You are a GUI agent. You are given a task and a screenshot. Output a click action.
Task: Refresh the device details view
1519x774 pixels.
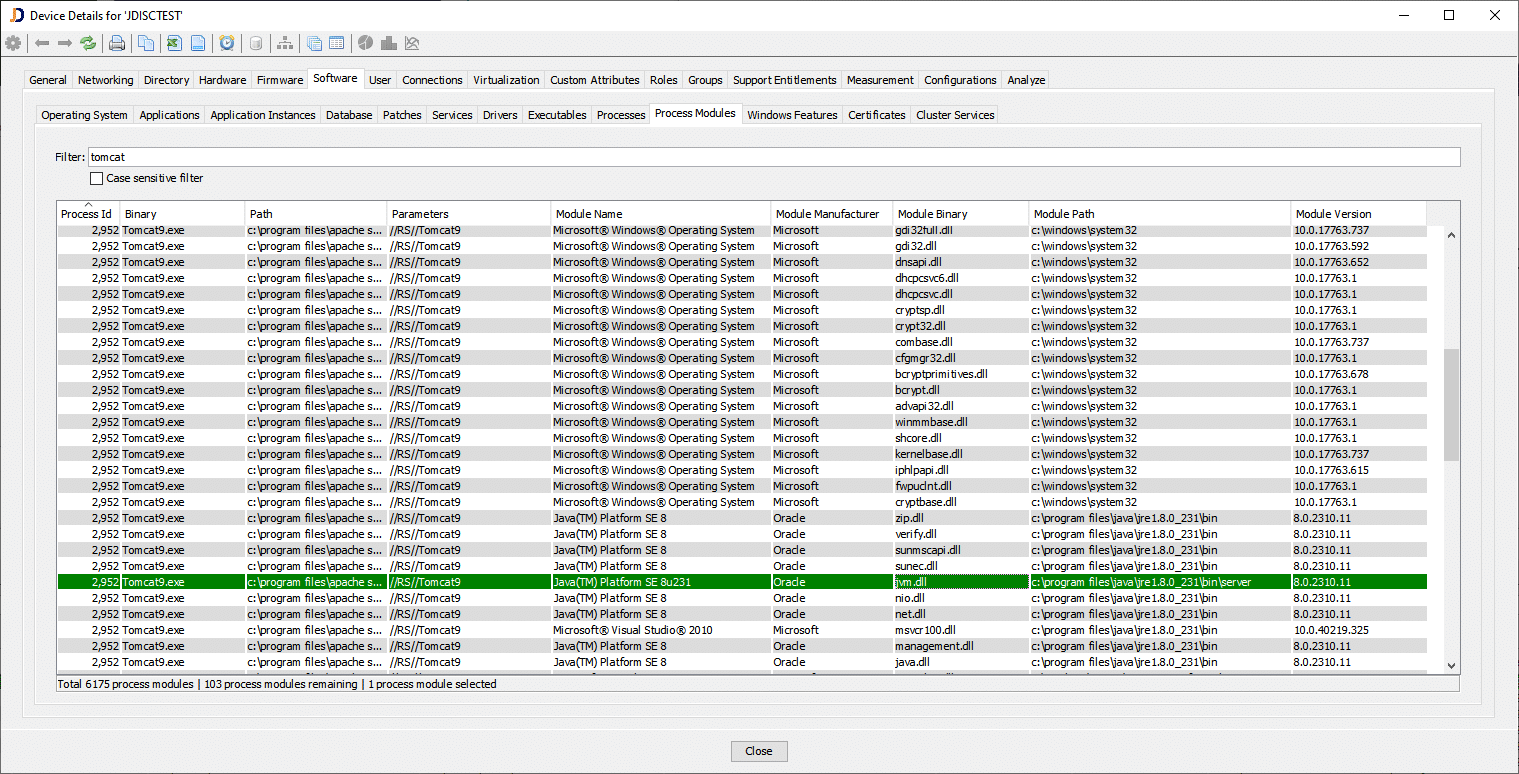coord(87,43)
